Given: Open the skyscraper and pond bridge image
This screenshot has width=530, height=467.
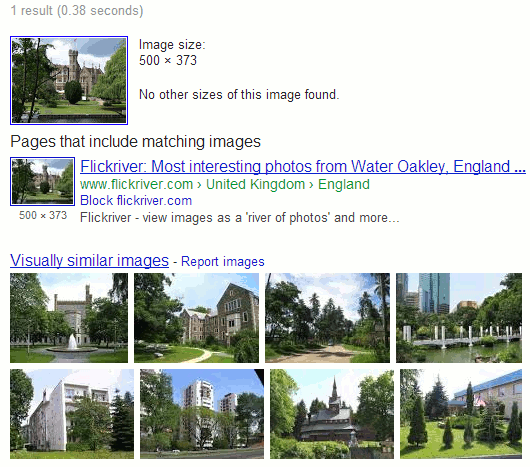Looking at the screenshot, I should coord(459,318).
